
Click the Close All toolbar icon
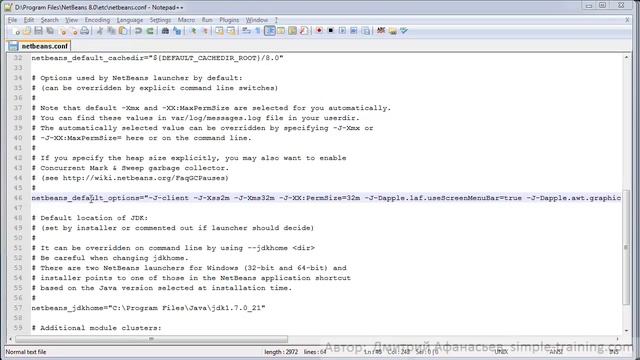tap(73, 31)
